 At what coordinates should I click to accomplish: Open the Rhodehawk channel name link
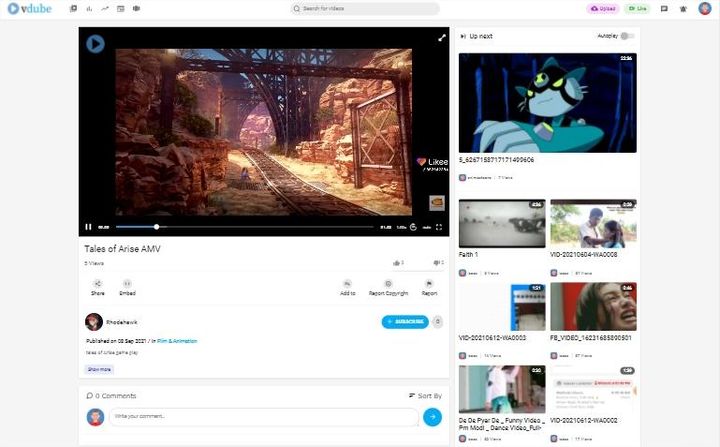122,323
